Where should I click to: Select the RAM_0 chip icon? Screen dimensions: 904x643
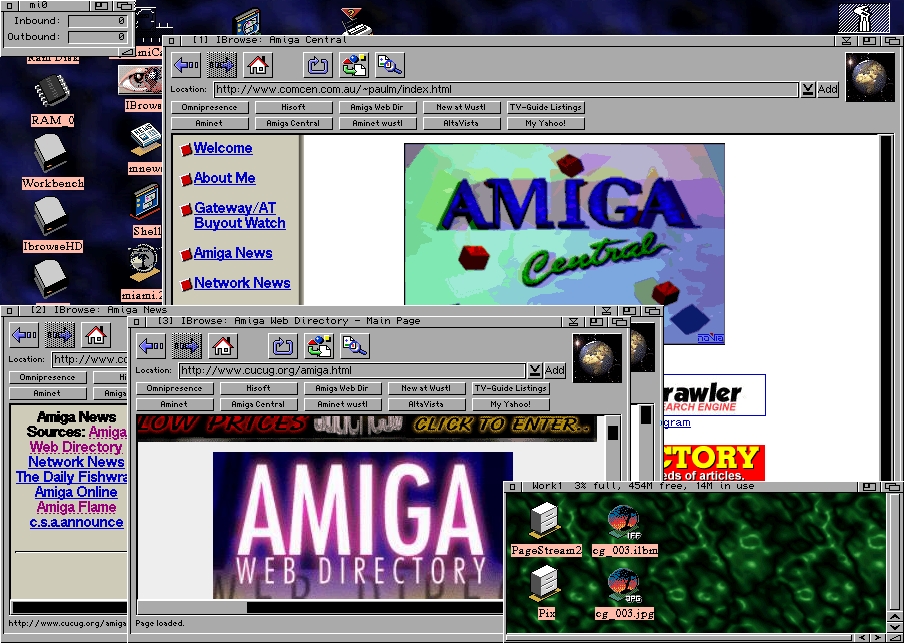coord(51,93)
